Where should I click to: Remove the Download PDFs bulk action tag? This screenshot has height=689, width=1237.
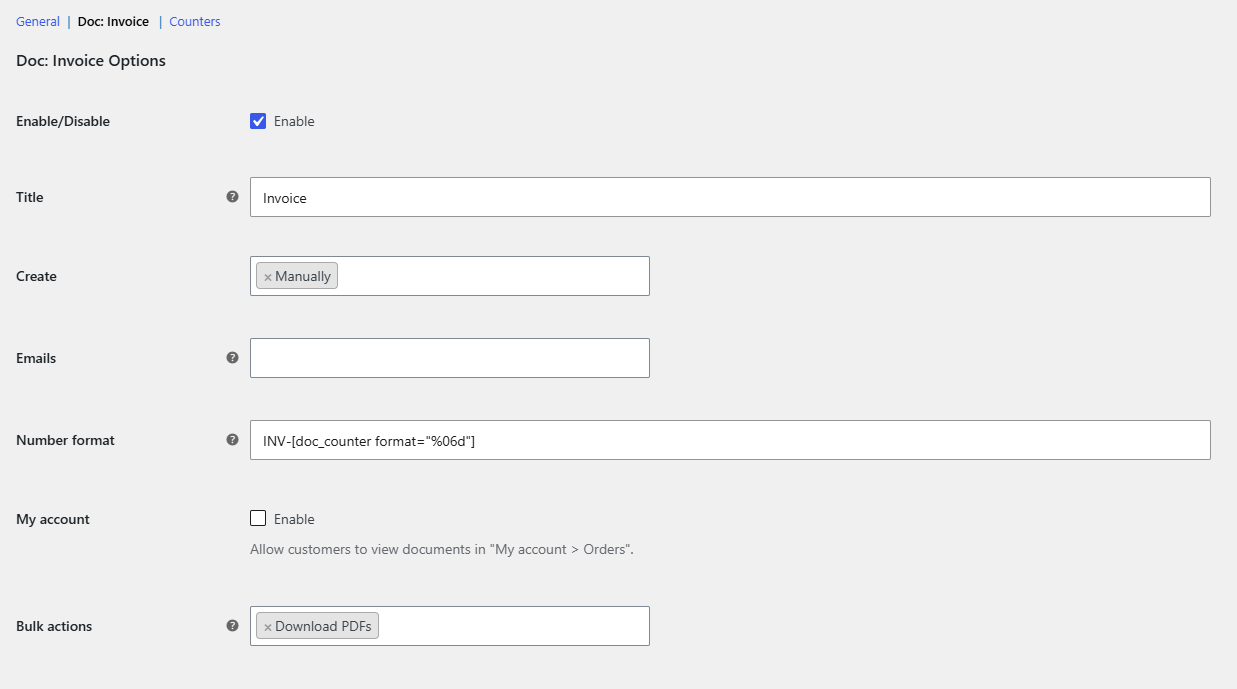[x=268, y=627]
